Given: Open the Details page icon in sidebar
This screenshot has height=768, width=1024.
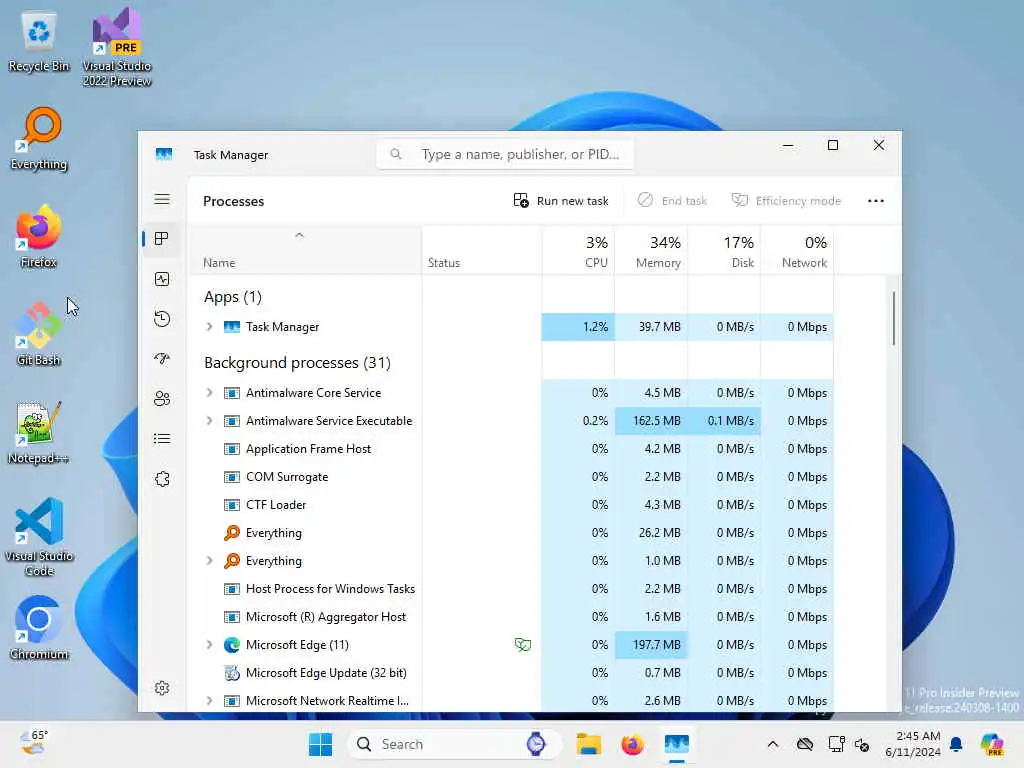Looking at the screenshot, I should click(162, 438).
